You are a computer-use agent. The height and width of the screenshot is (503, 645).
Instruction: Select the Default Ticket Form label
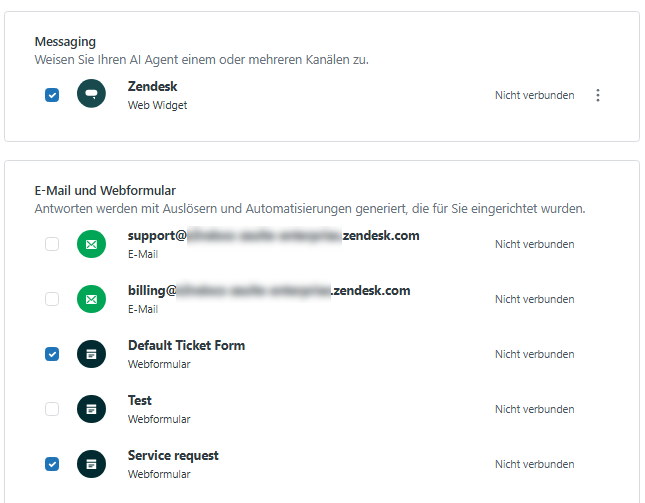[x=186, y=346]
